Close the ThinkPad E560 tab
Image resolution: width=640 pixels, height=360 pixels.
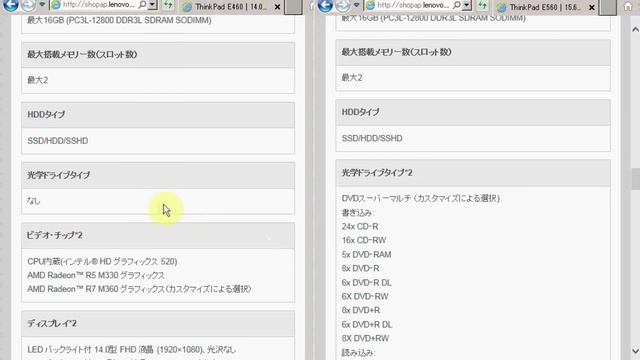coord(592,7)
